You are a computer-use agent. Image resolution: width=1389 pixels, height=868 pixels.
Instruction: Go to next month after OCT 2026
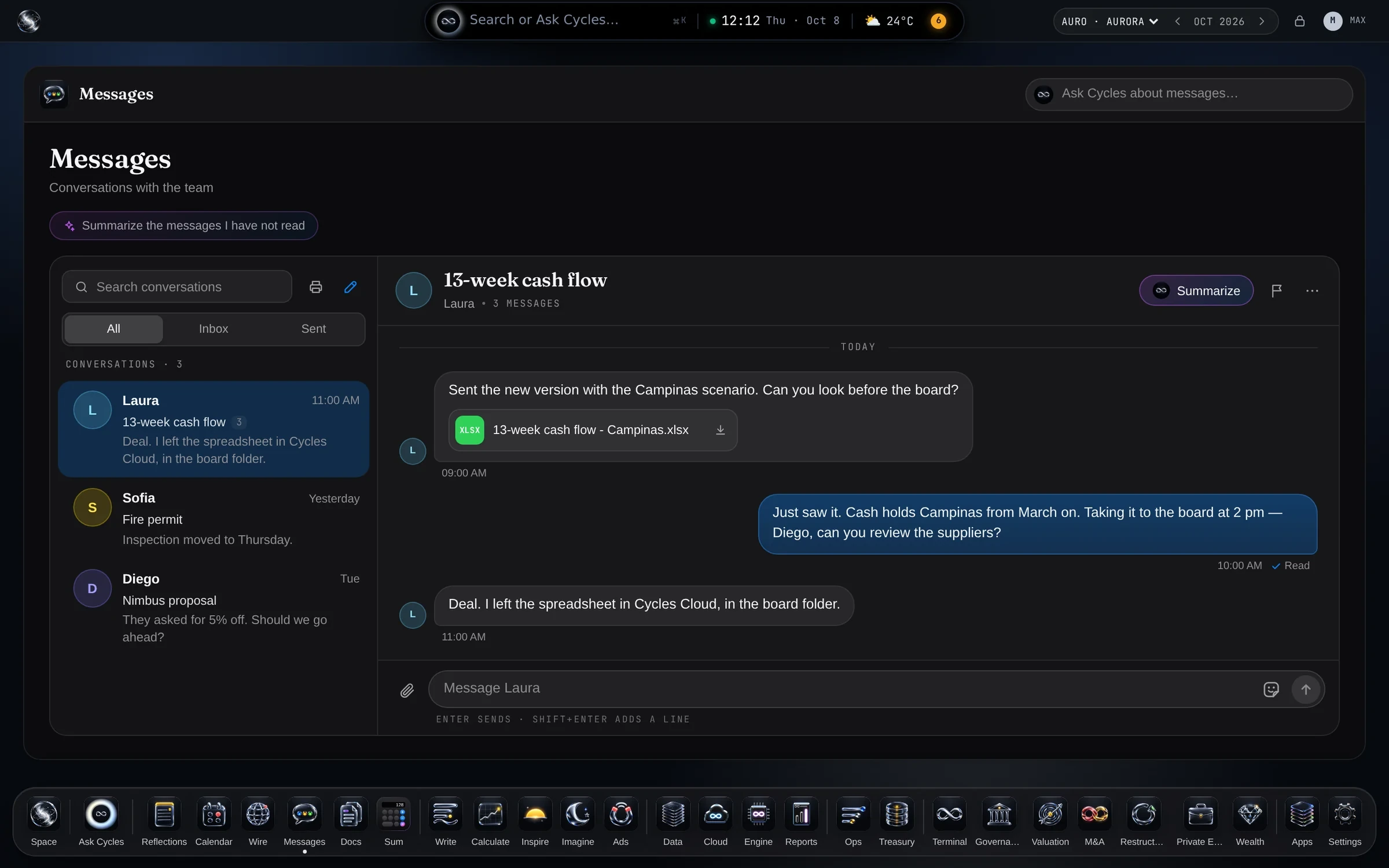(x=1262, y=21)
